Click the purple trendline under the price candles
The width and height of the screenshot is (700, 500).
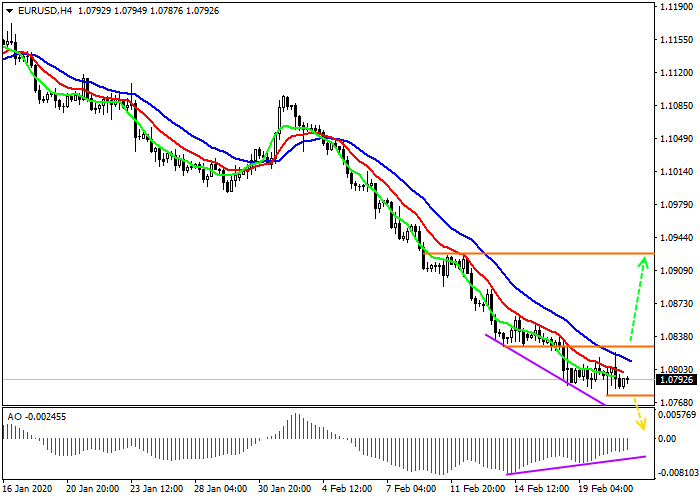pos(545,369)
